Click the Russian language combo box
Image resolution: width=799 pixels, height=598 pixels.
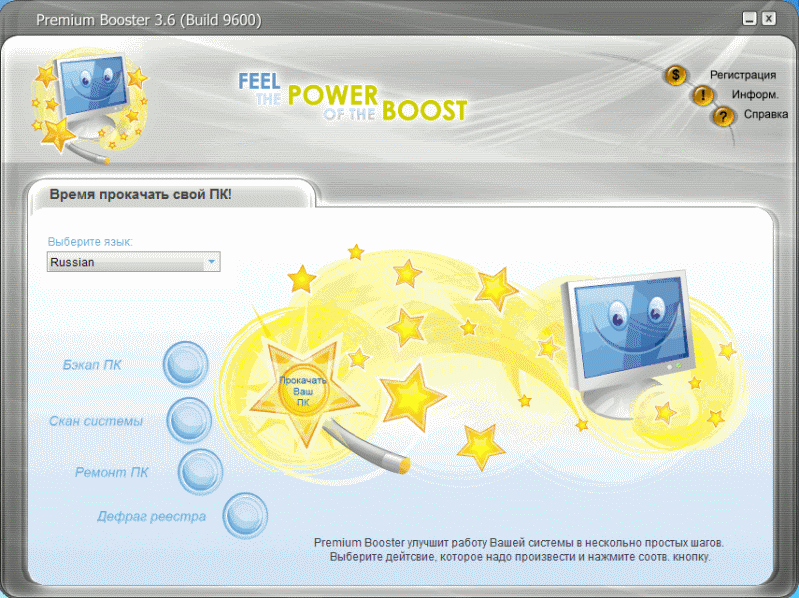(x=134, y=262)
